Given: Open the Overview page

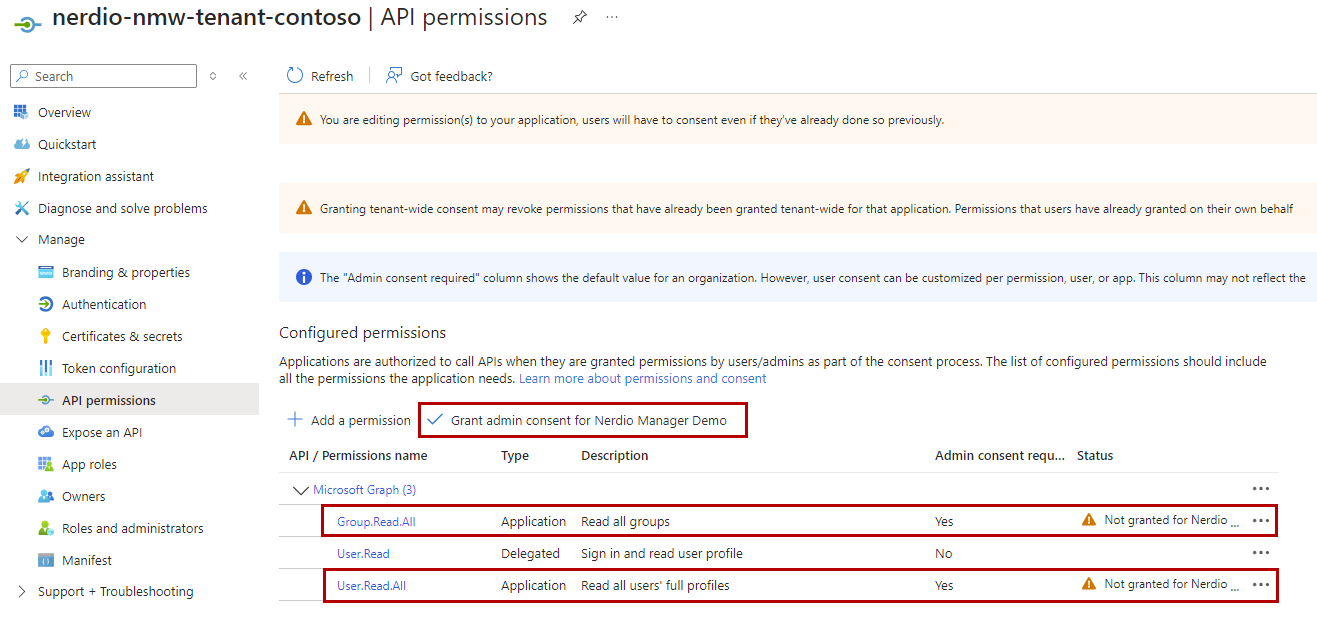Looking at the screenshot, I should tap(64, 112).
